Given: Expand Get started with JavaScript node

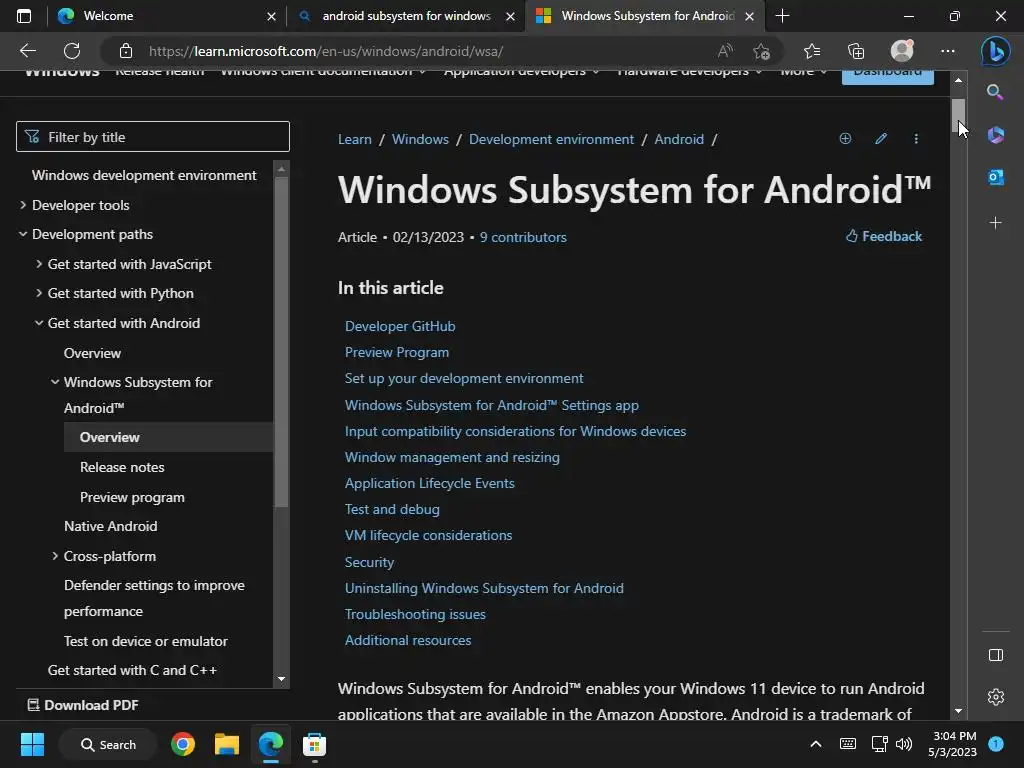Looking at the screenshot, I should click(39, 264).
